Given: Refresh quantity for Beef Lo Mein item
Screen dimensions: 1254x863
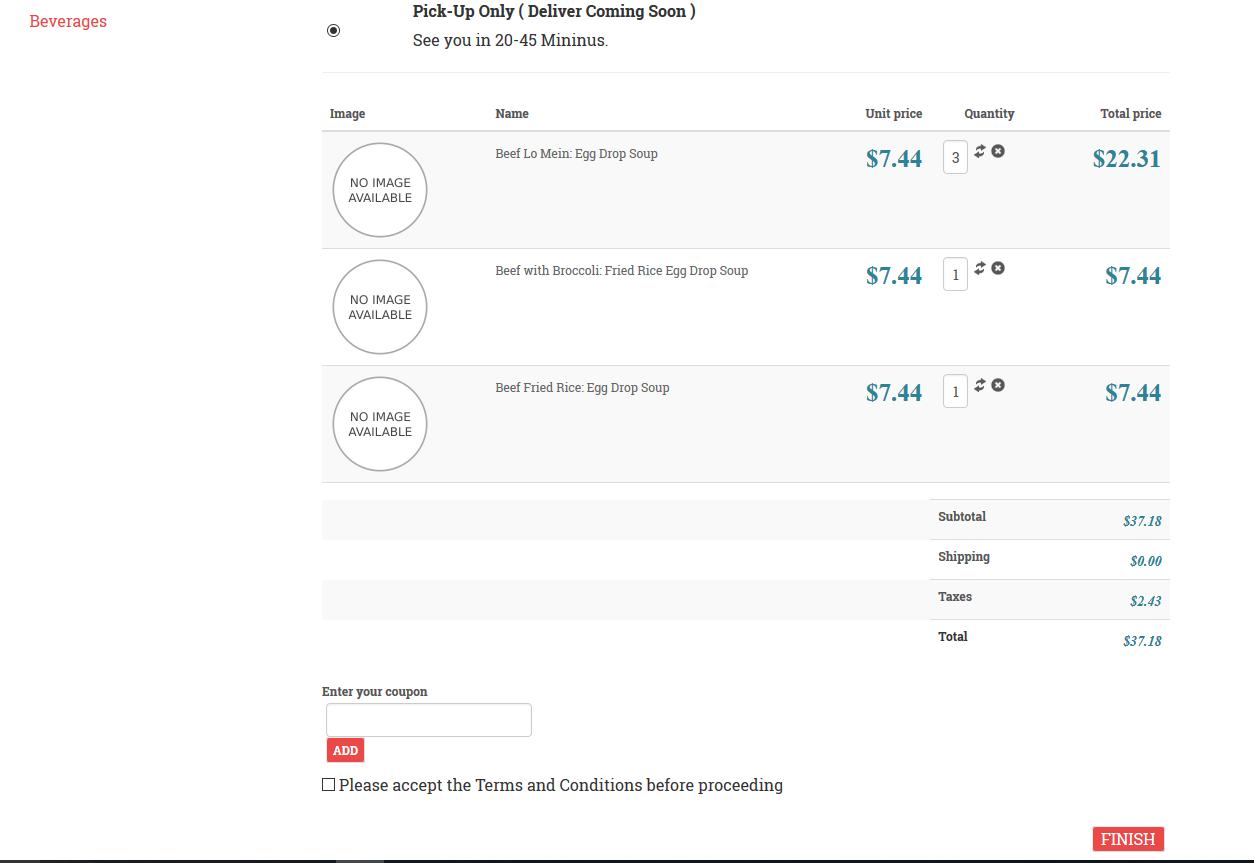Looking at the screenshot, I should [980, 151].
